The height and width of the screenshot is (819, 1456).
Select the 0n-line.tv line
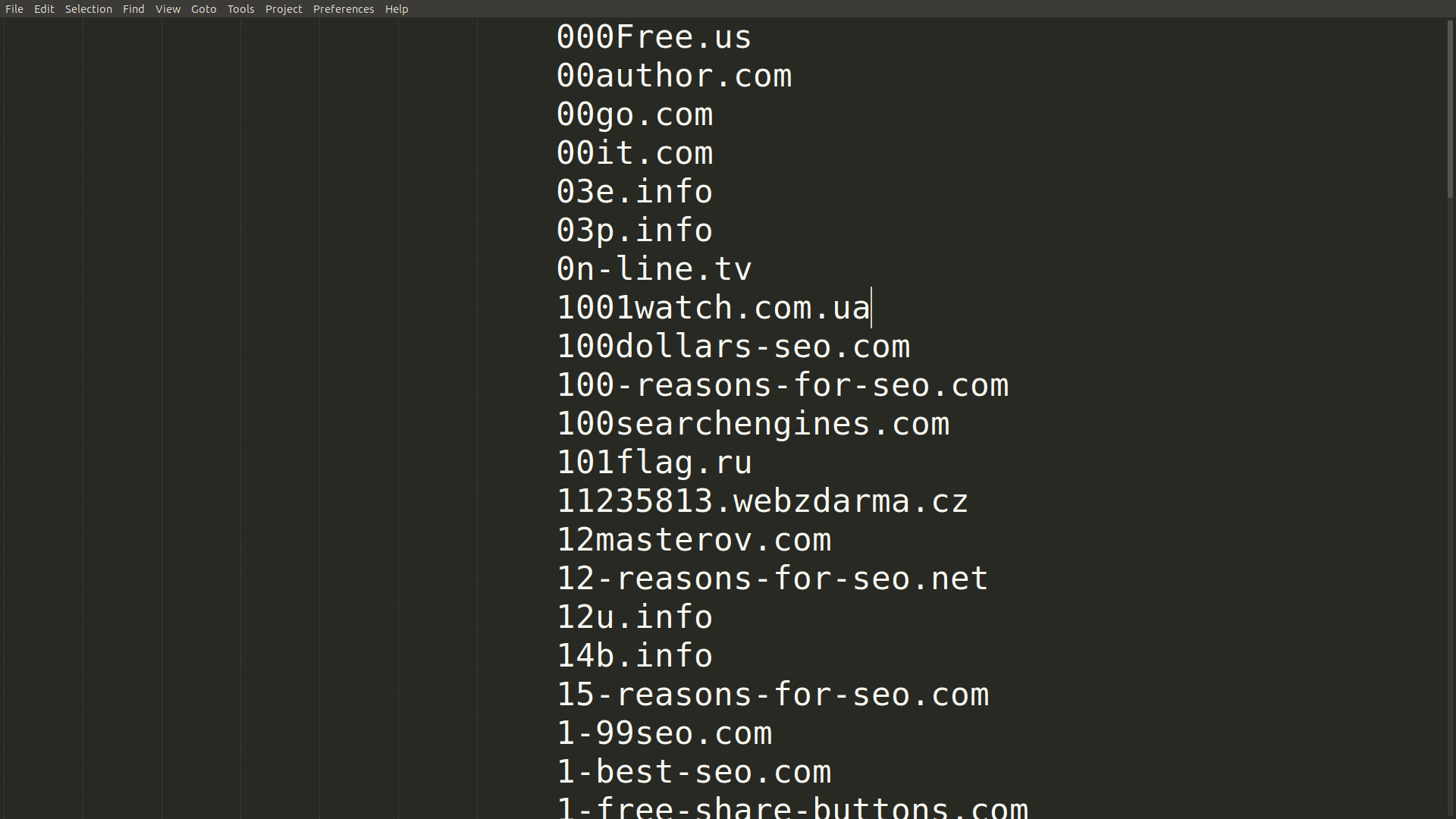pyautogui.click(x=654, y=268)
